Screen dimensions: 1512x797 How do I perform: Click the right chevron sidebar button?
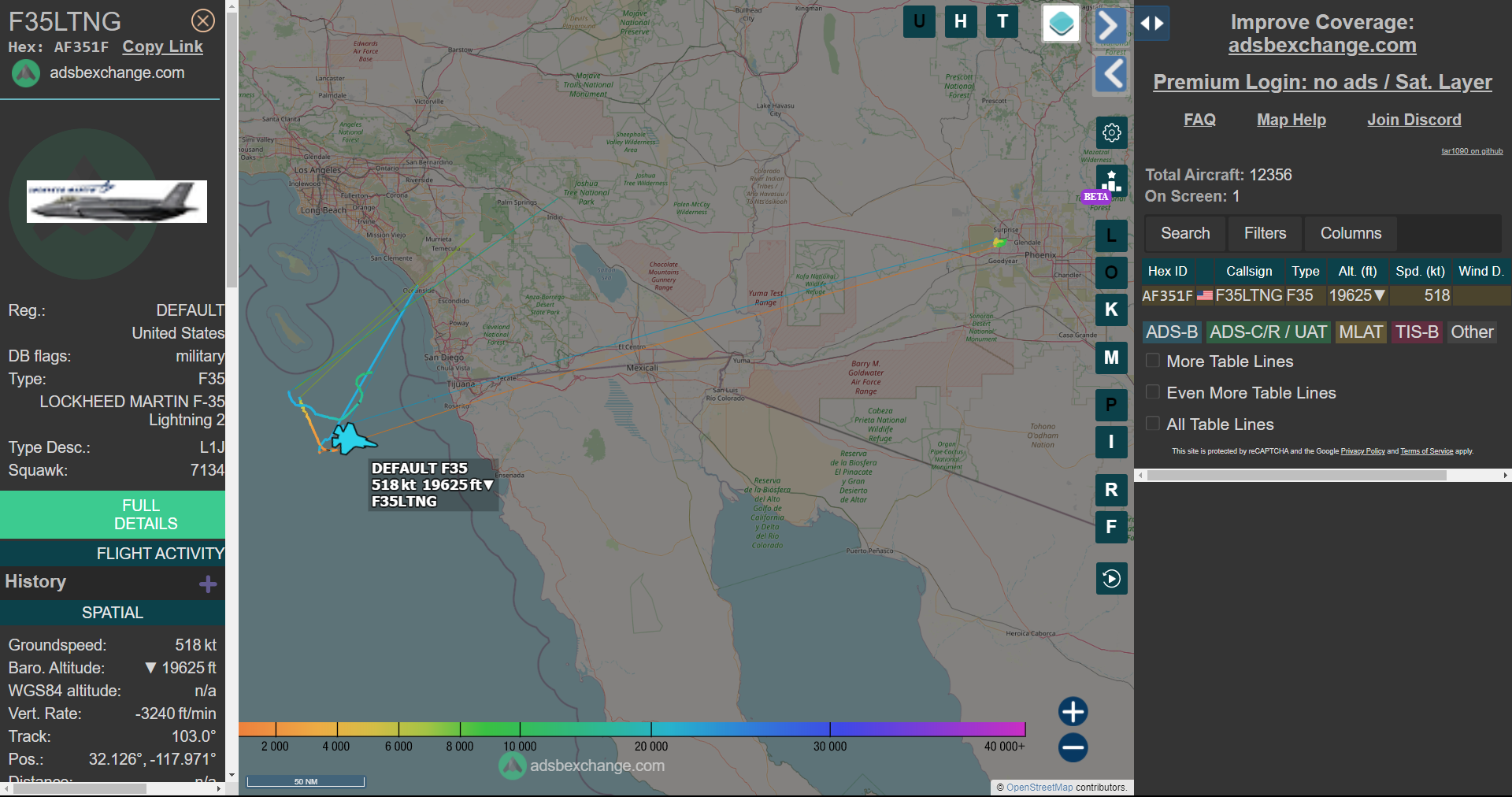[1110, 25]
